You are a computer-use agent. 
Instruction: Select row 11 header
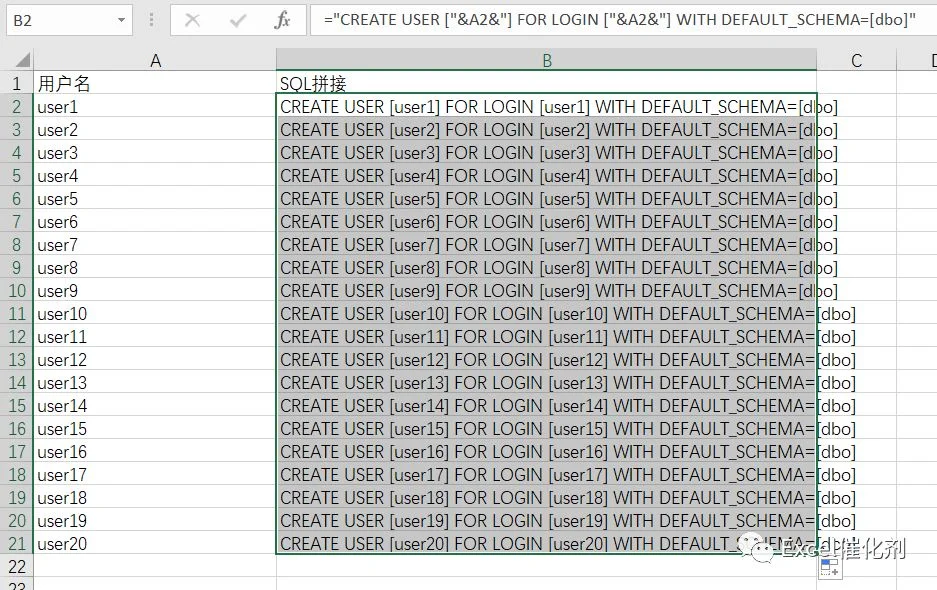coord(17,313)
